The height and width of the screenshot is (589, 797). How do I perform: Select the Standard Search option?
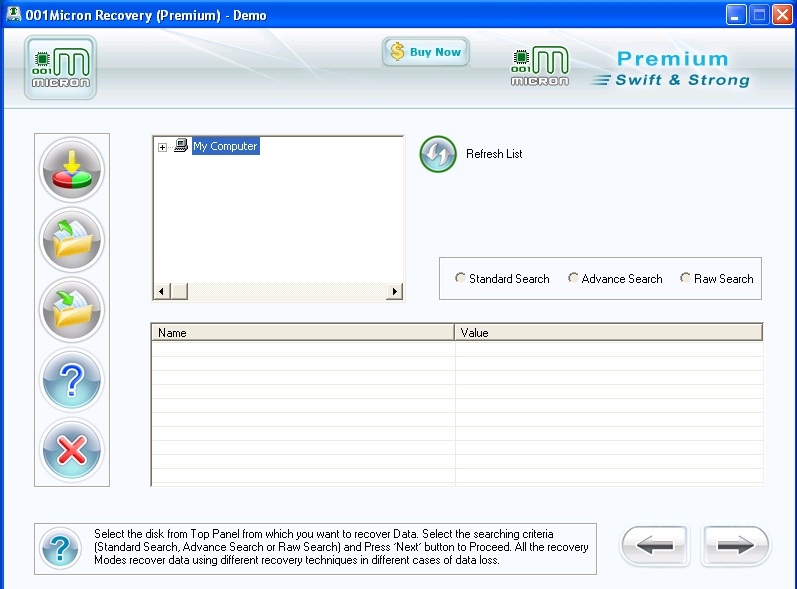click(x=502, y=278)
